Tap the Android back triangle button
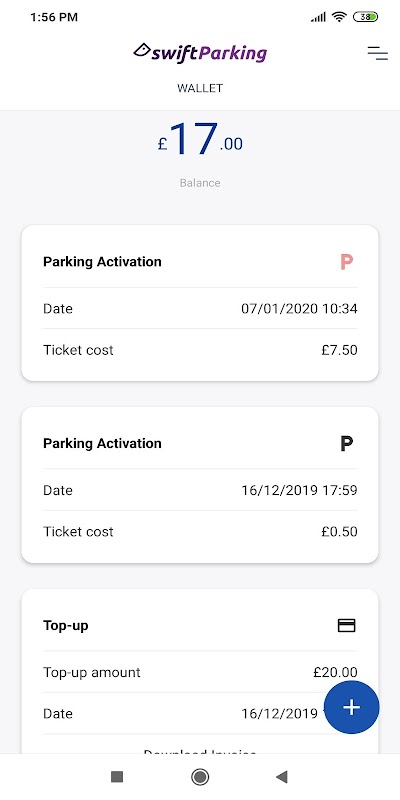 282,777
